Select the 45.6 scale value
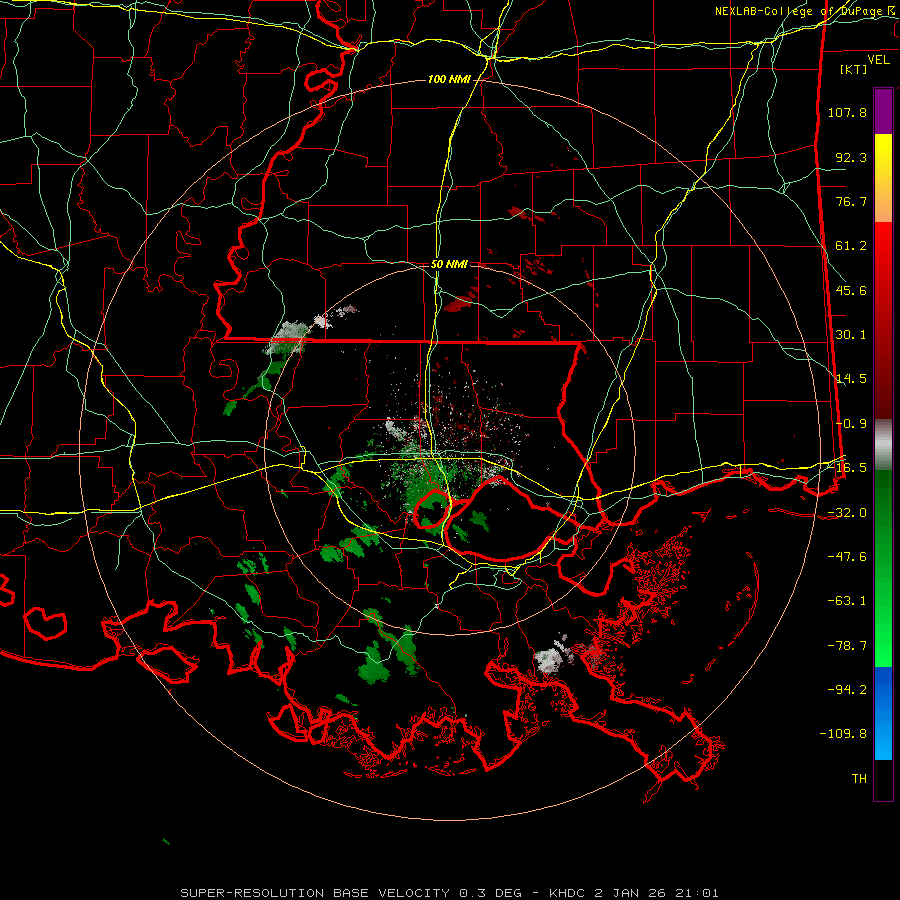The image size is (900, 900). [851, 290]
